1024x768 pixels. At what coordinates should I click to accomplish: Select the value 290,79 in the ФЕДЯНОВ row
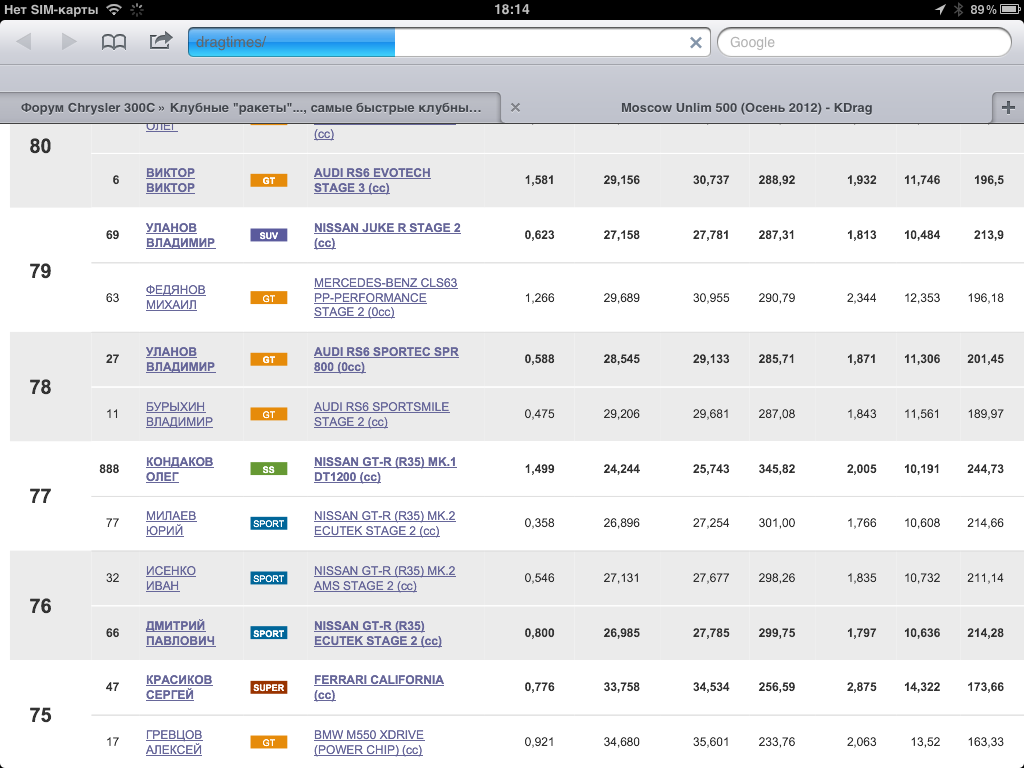coord(777,298)
